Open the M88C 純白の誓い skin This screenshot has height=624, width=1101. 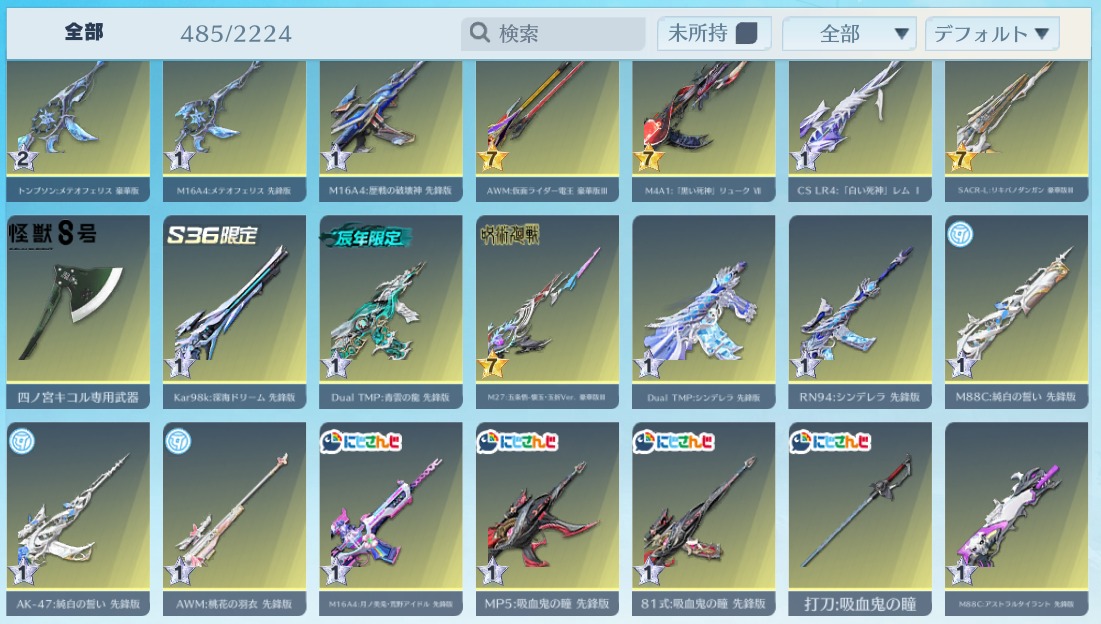point(1016,311)
